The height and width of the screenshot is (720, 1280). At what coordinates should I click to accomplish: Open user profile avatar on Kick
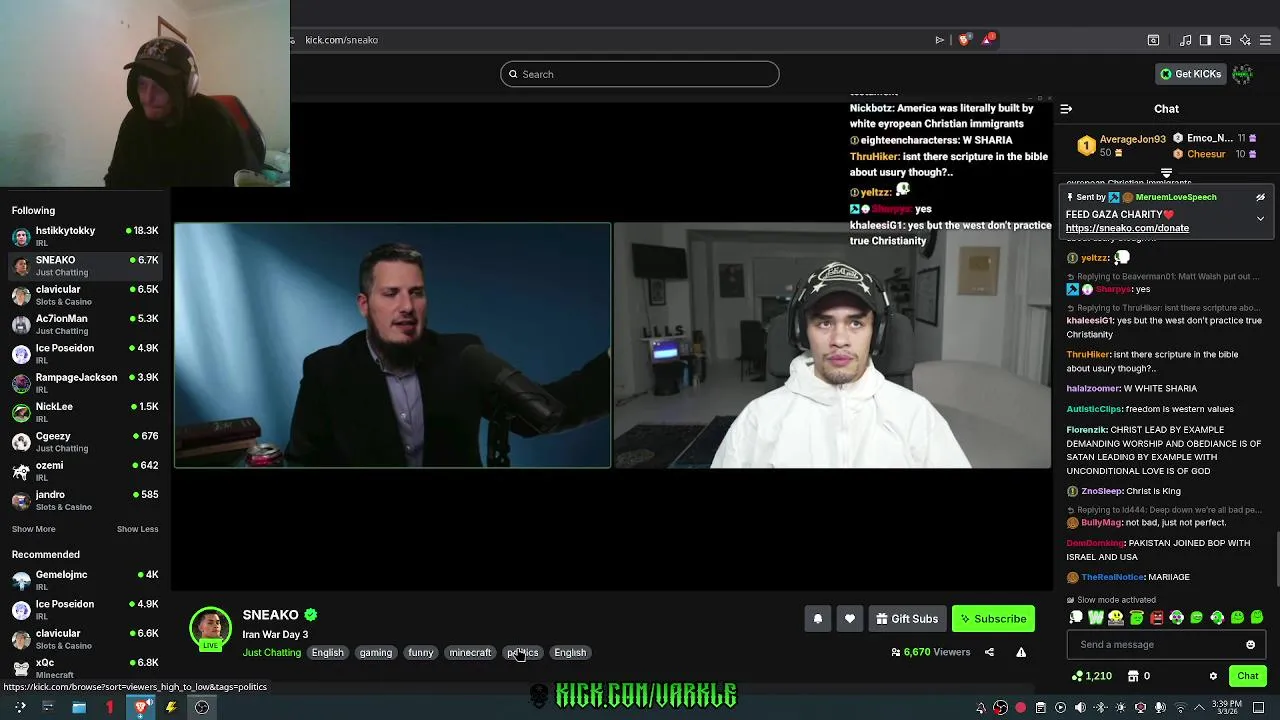point(1242,74)
